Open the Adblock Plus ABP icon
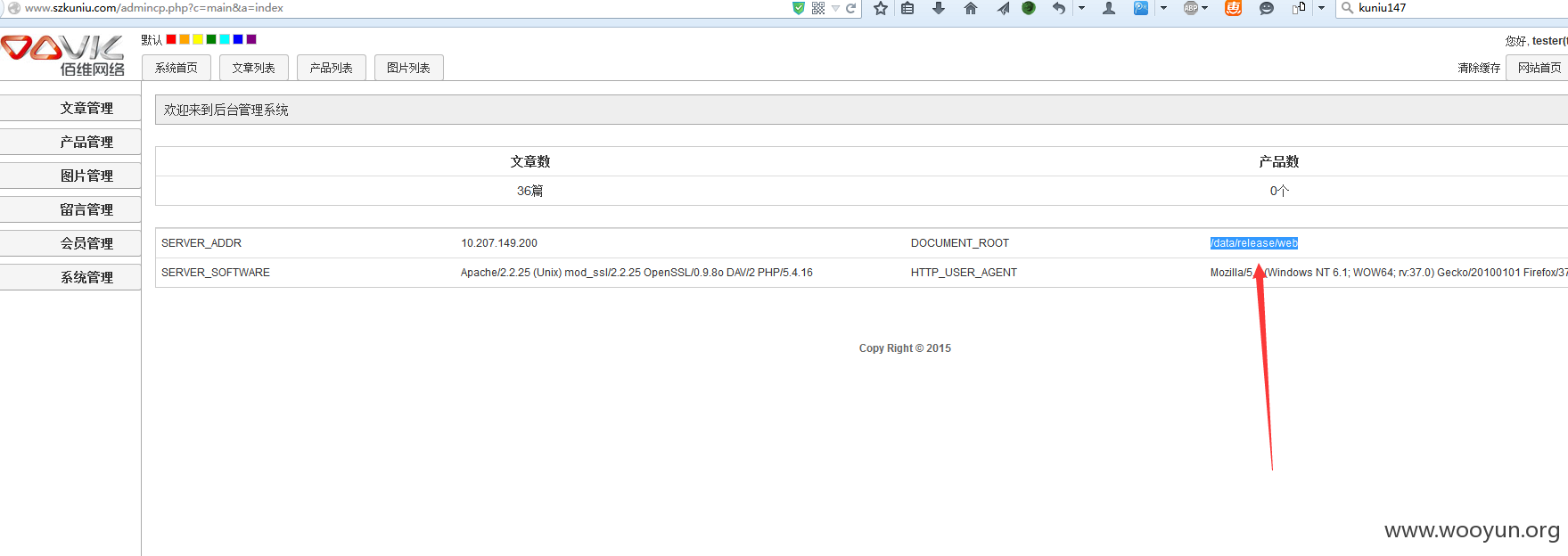The height and width of the screenshot is (556, 1568). point(1191,8)
